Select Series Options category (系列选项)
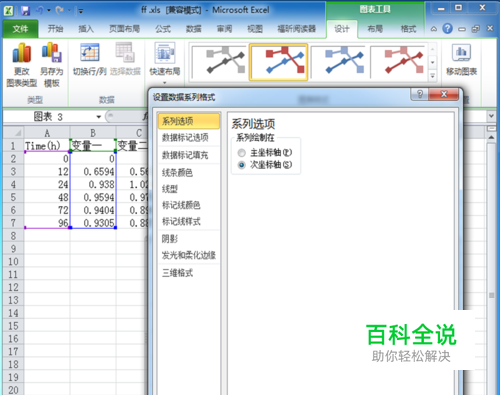 click(x=189, y=121)
